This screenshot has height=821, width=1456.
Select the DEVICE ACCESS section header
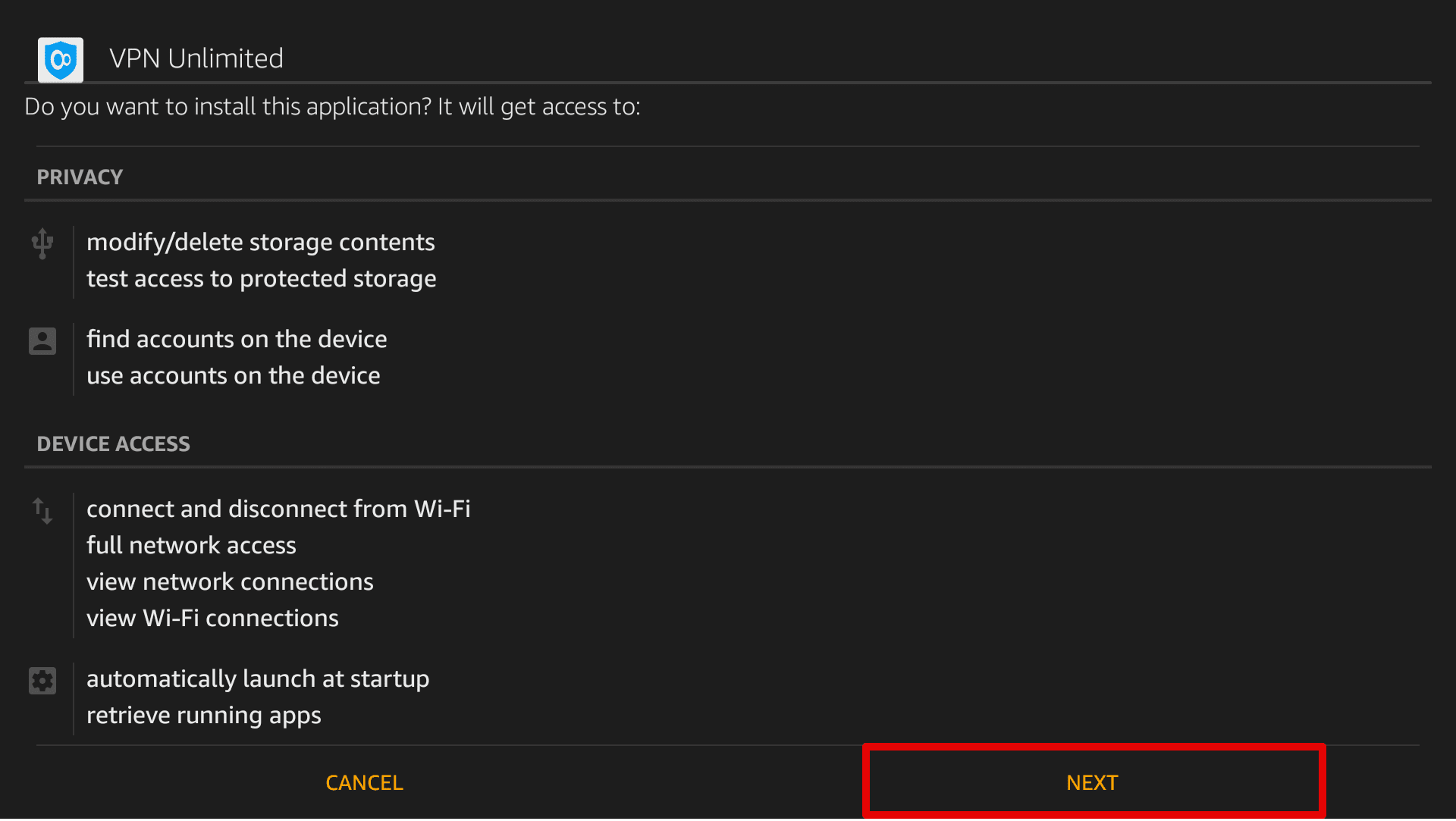(x=113, y=443)
